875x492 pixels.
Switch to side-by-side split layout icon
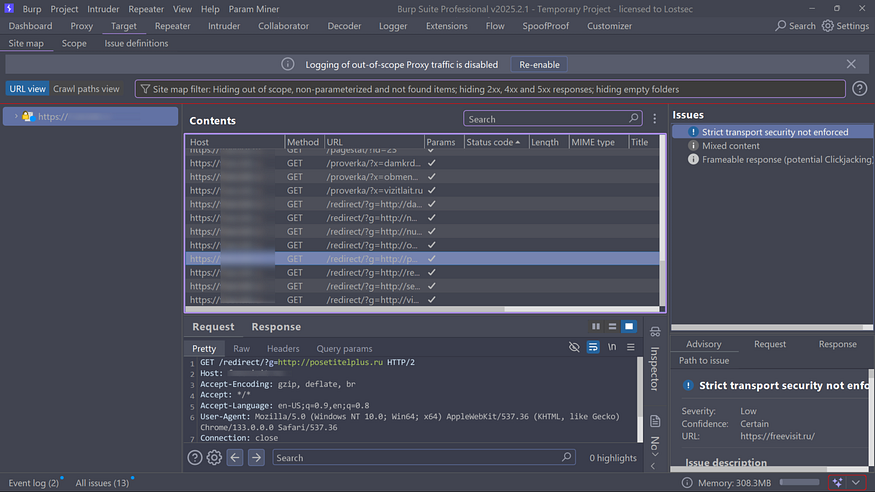click(596, 326)
